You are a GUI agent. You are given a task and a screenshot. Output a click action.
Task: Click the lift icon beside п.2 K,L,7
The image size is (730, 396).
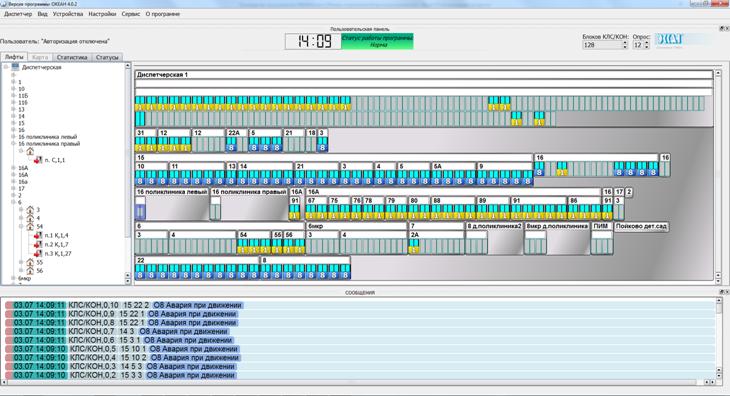point(38,244)
